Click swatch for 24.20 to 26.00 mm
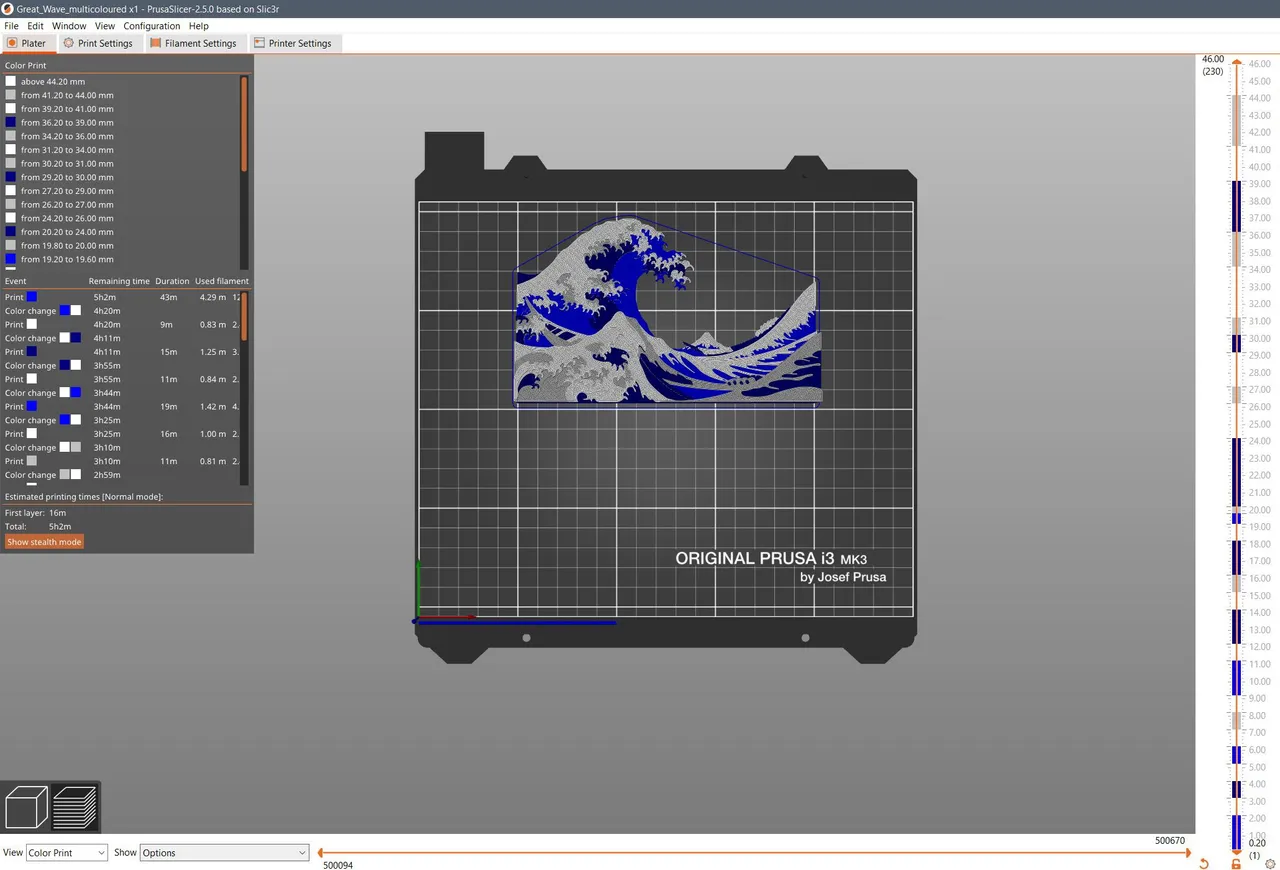 click(x=11, y=218)
